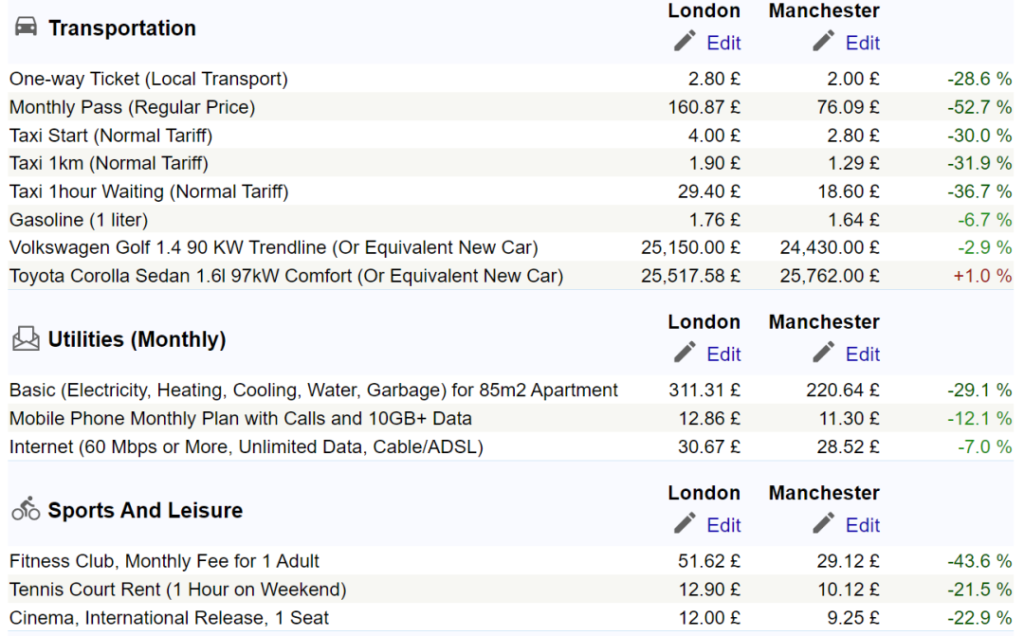The image size is (1024, 636).
Task: Click the cyclist icon beside Sports And Leisure
Action: point(26,510)
